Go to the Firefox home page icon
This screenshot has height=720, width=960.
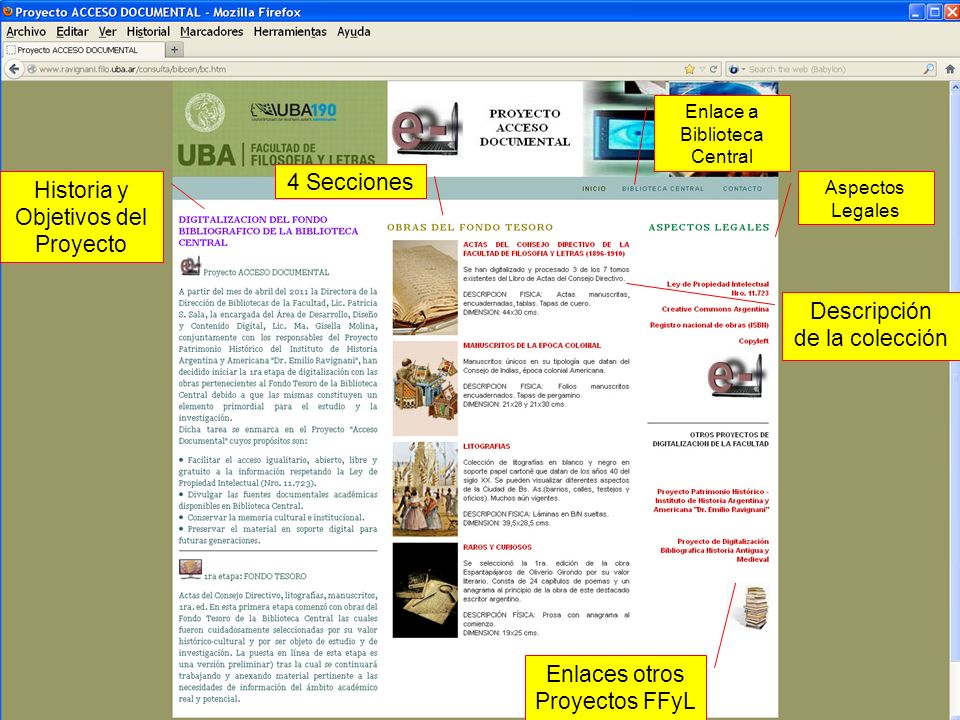coord(950,69)
